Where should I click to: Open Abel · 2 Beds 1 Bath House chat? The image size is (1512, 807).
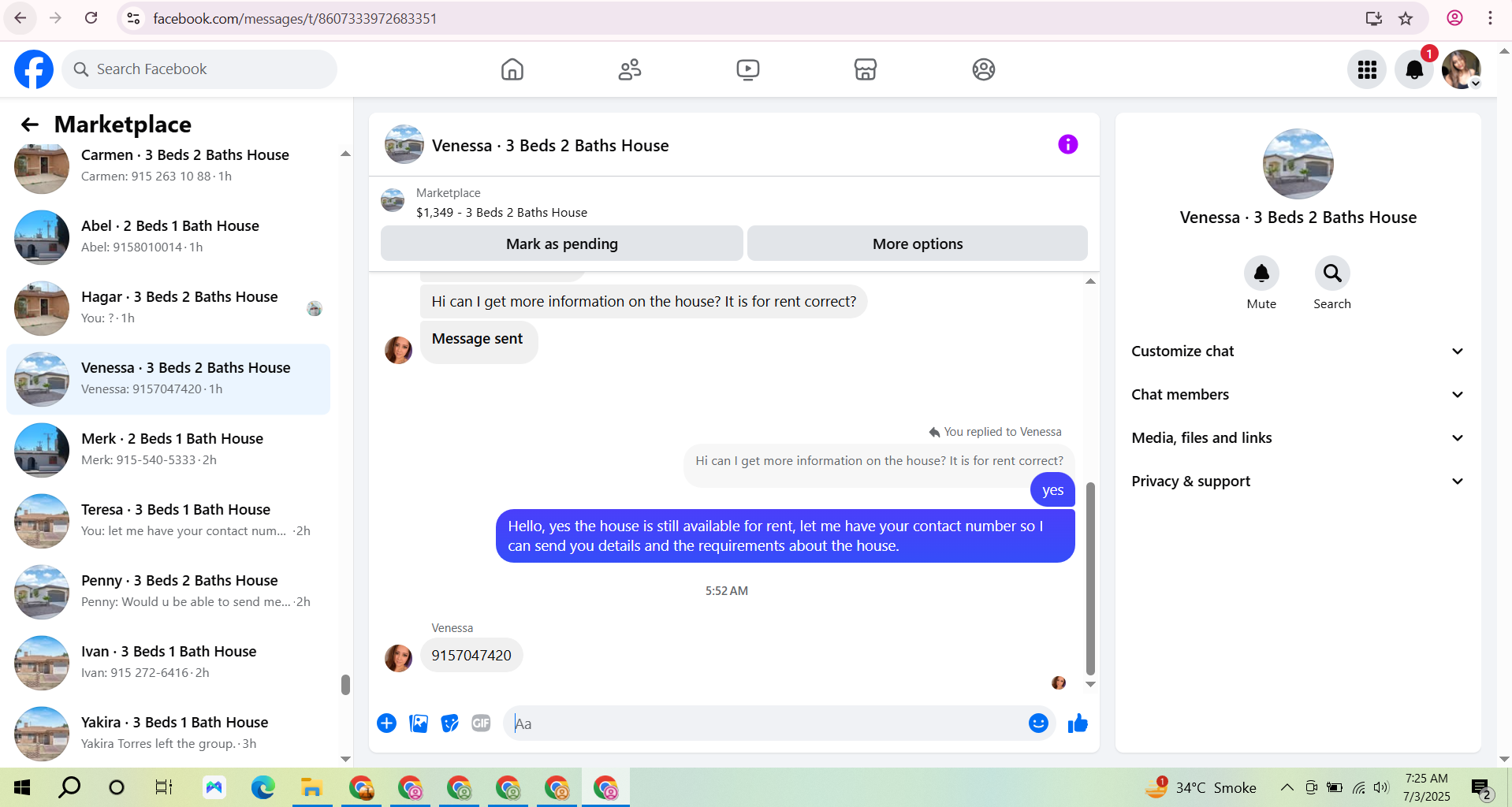click(x=168, y=236)
